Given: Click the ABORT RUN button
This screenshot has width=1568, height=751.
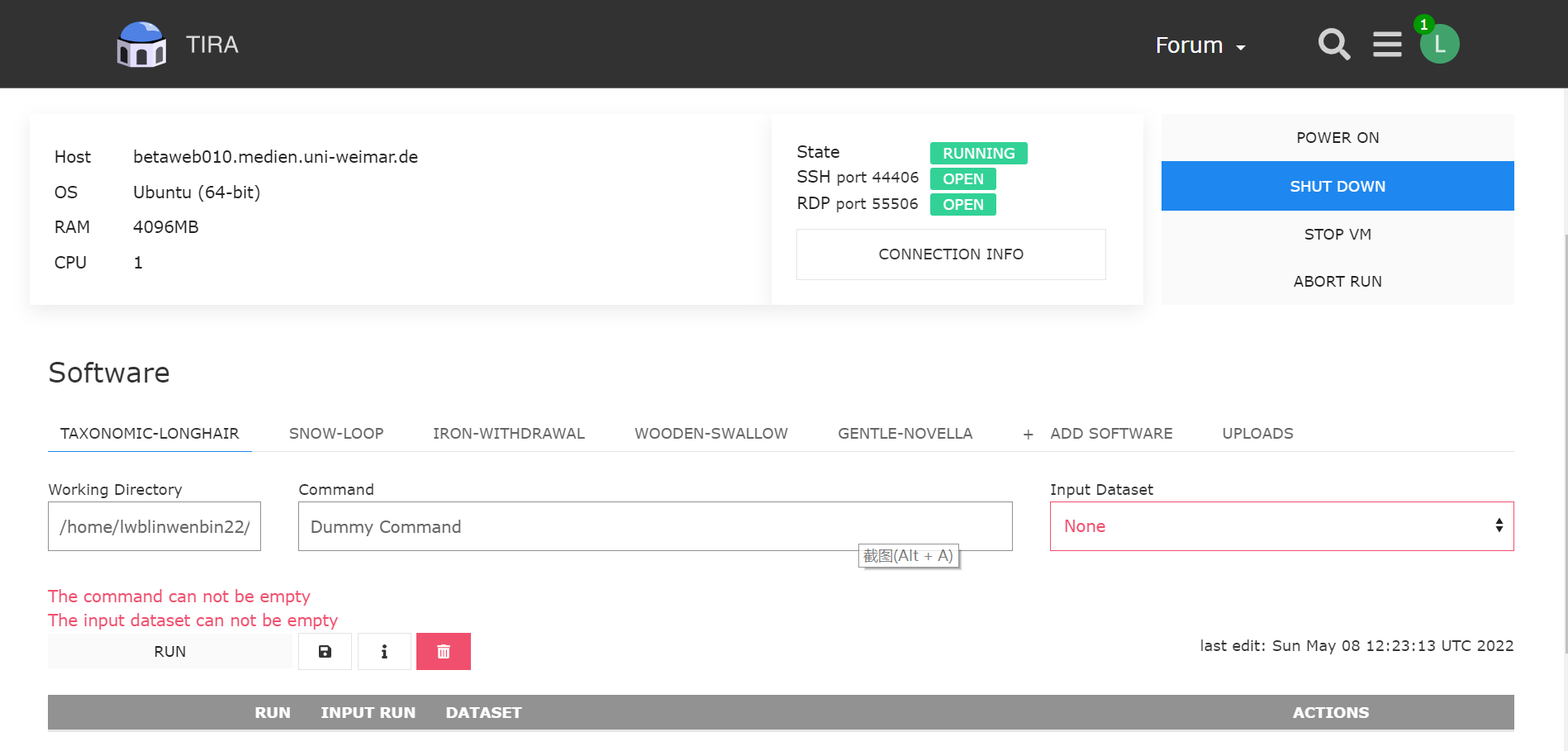Looking at the screenshot, I should click(x=1338, y=282).
